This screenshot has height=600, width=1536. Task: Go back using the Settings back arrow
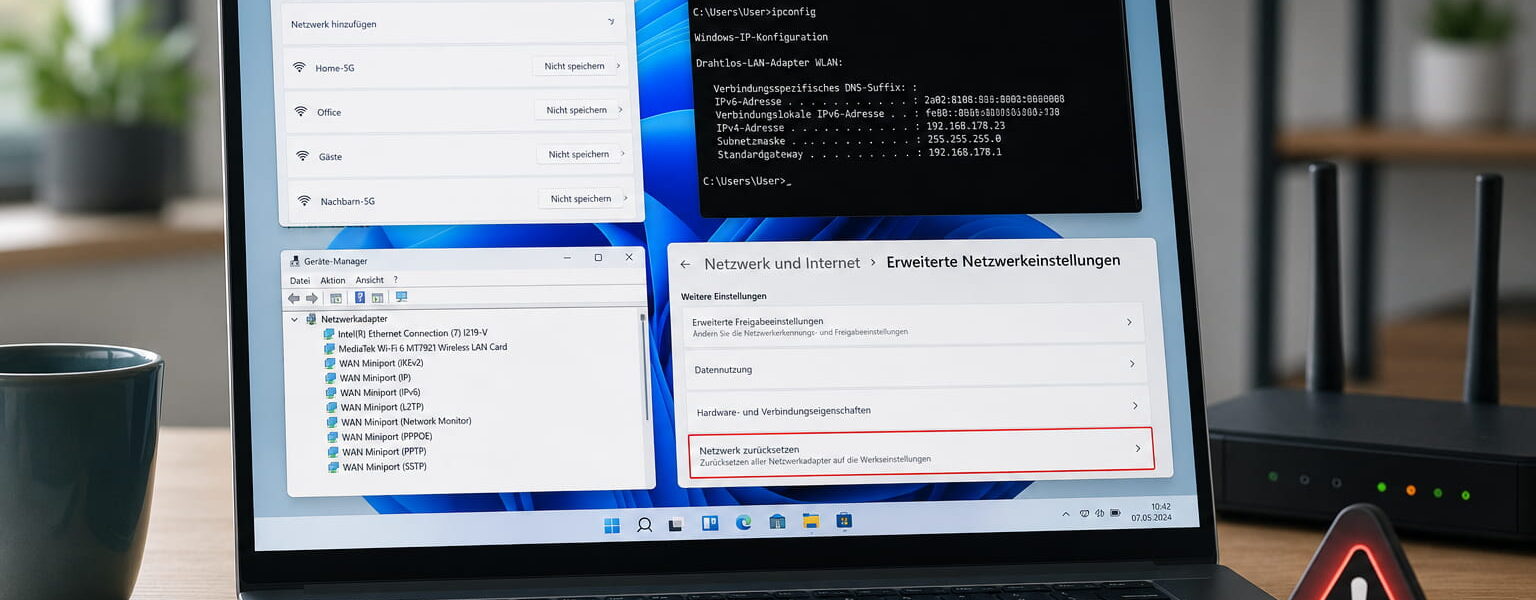(x=685, y=265)
